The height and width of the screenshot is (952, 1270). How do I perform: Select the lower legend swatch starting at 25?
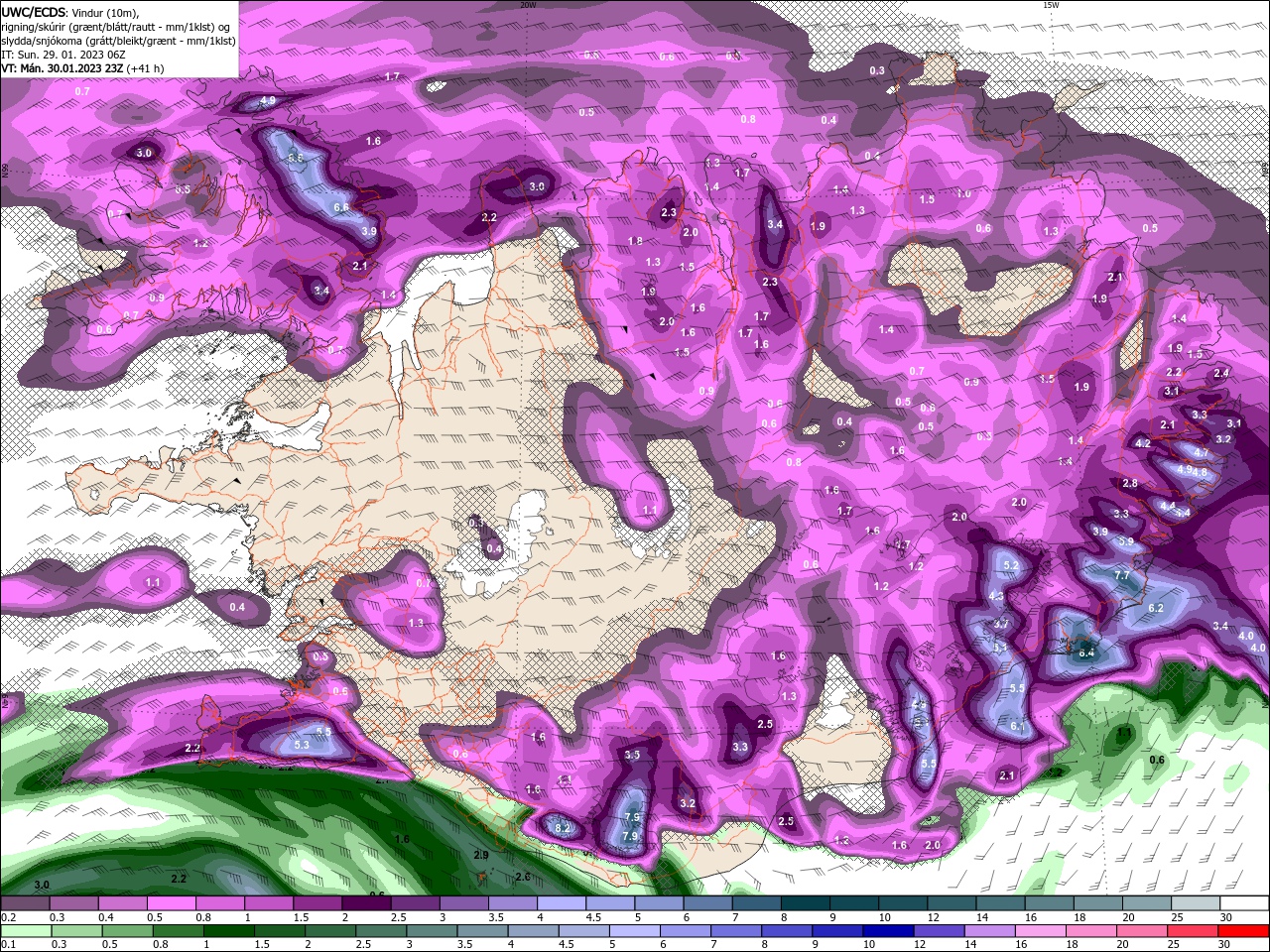(1192, 931)
